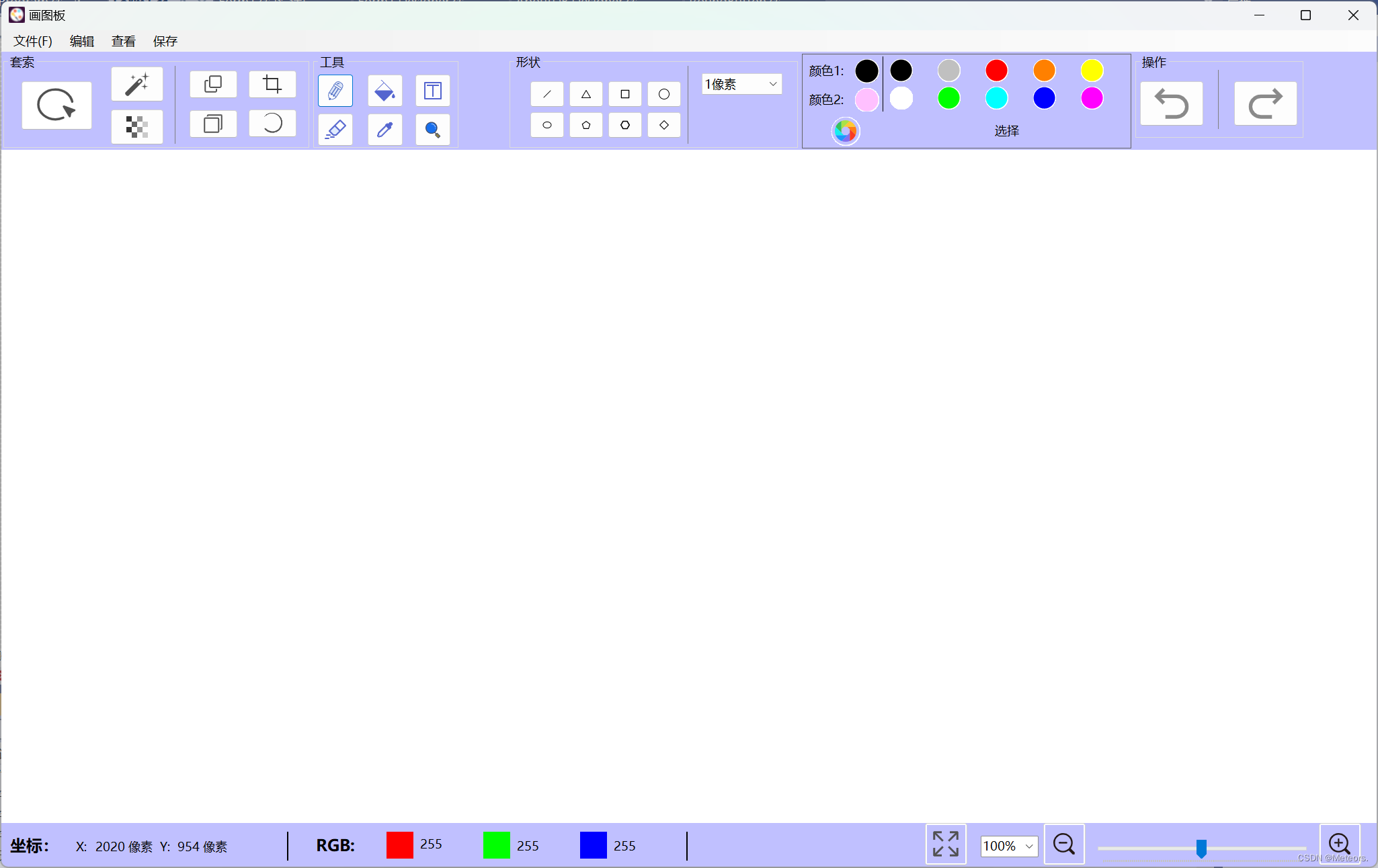Select the 颜色2 pink swatch
The width and height of the screenshot is (1378, 868).
pos(867,99)
